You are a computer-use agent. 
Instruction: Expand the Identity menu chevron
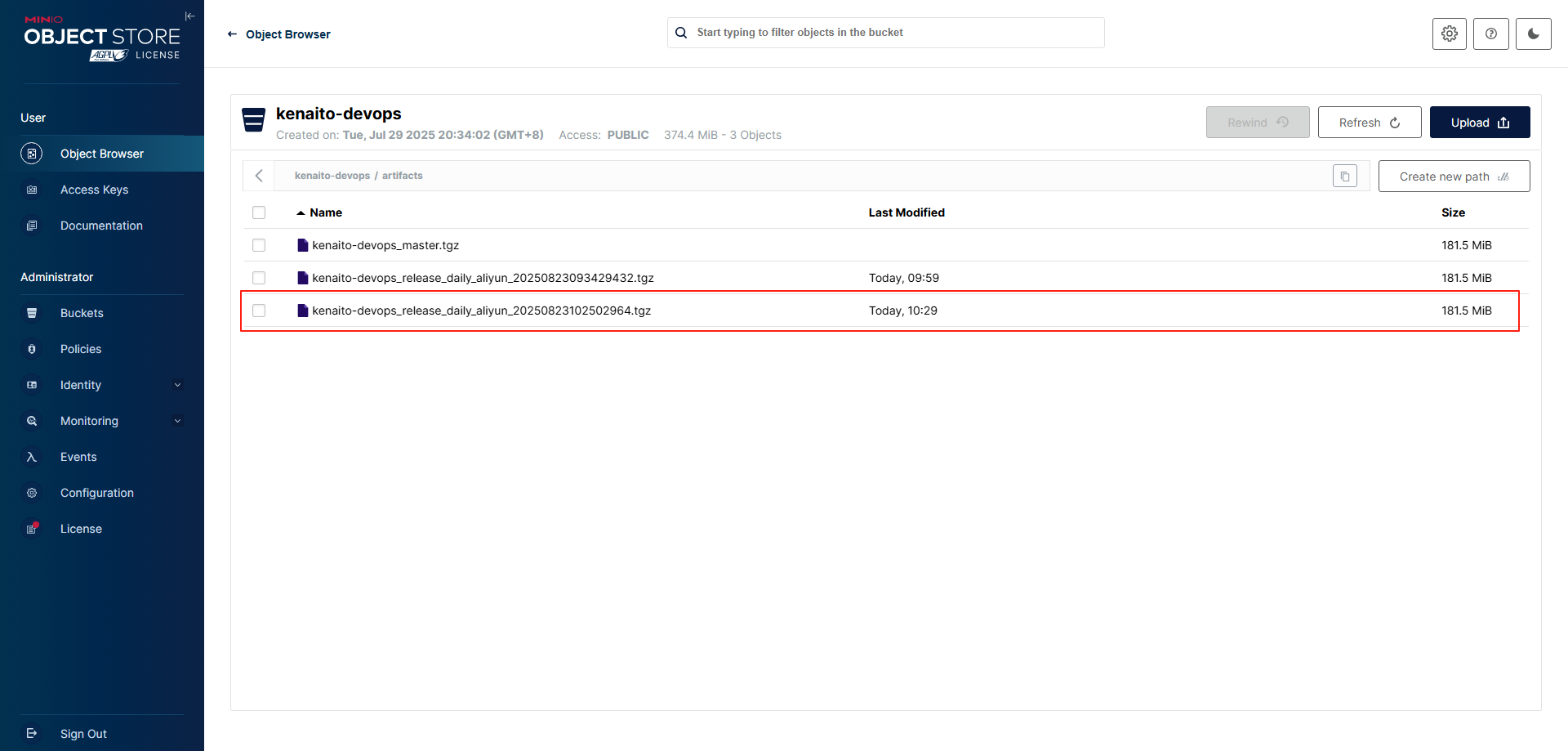[177, 385]
